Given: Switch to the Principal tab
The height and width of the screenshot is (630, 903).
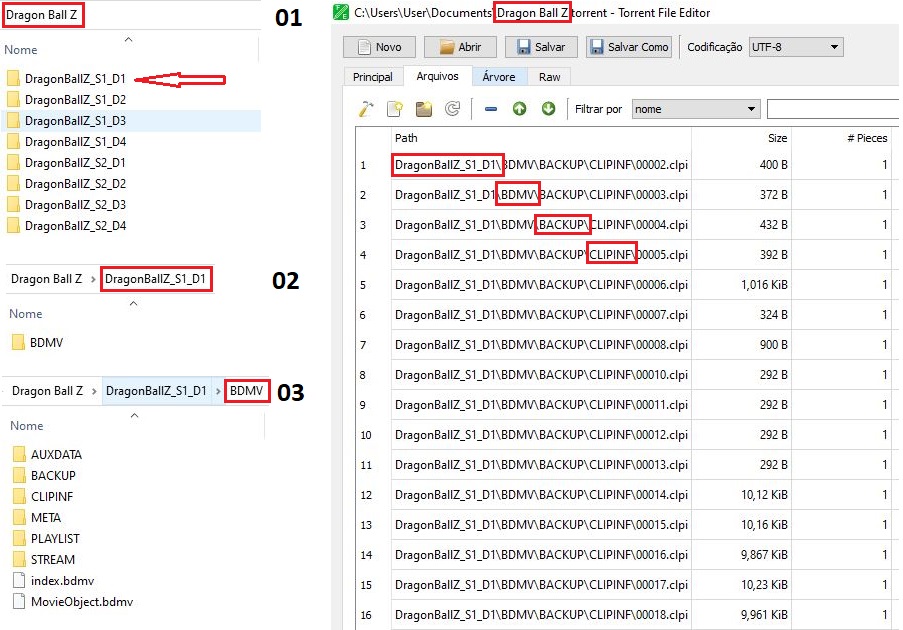Looking at the screenshot, I should coord(373,77).
